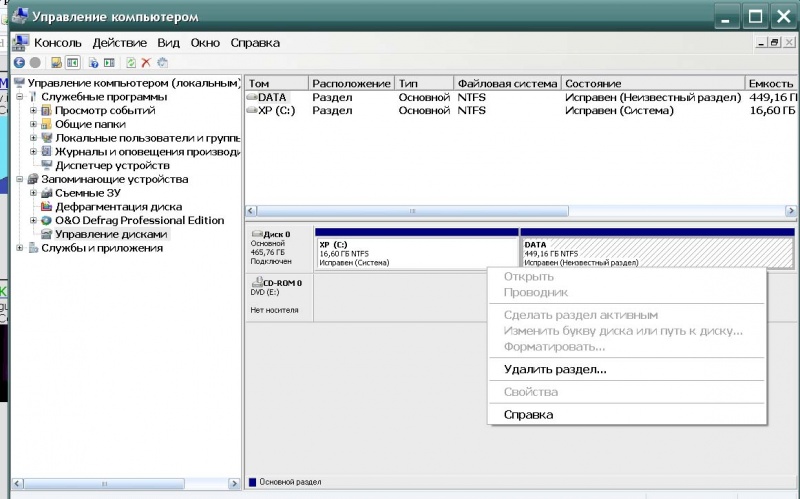
Task: Expand the Службы и приложения node
Action: click(19, 248)
